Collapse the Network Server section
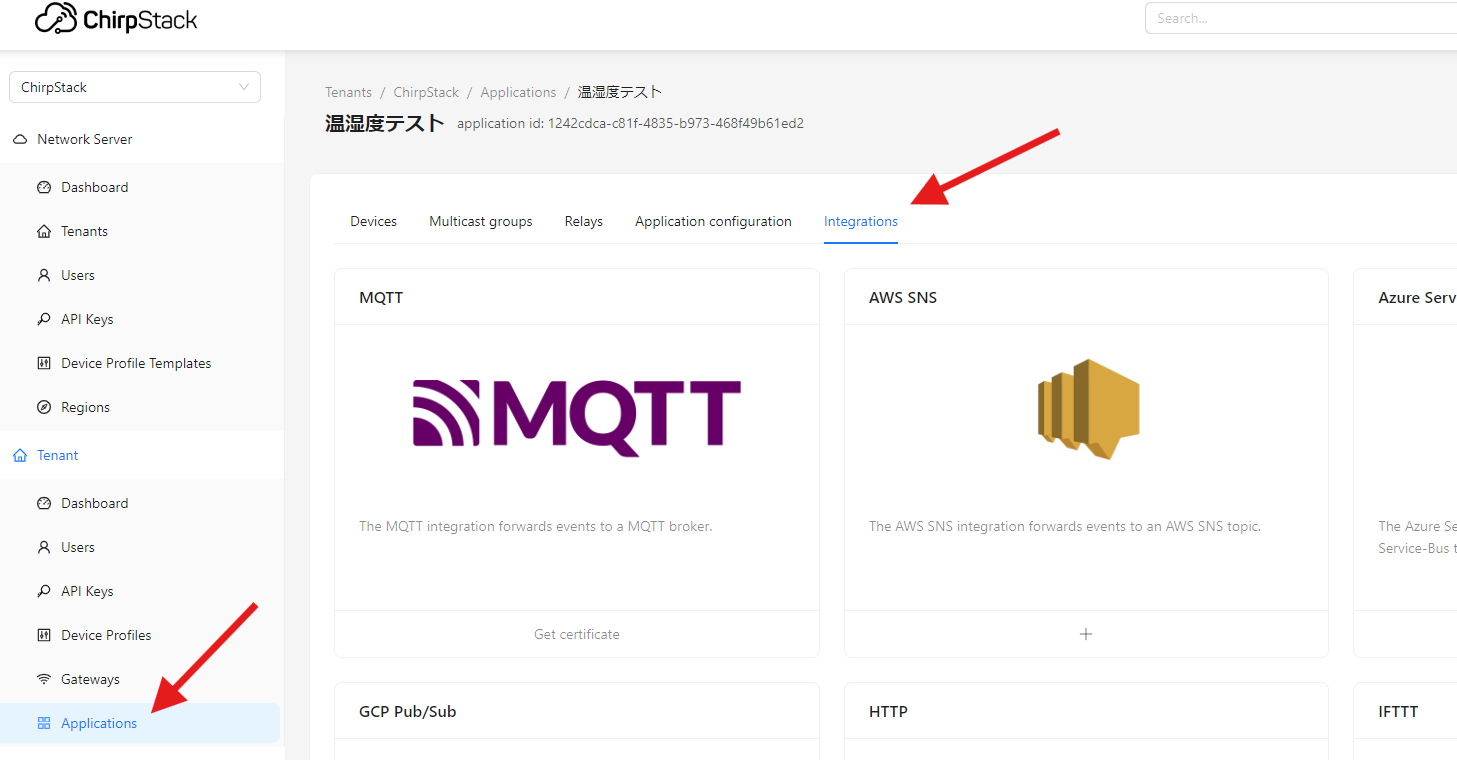The height and width of the screenshot is (760, 1457). point(142,139)
